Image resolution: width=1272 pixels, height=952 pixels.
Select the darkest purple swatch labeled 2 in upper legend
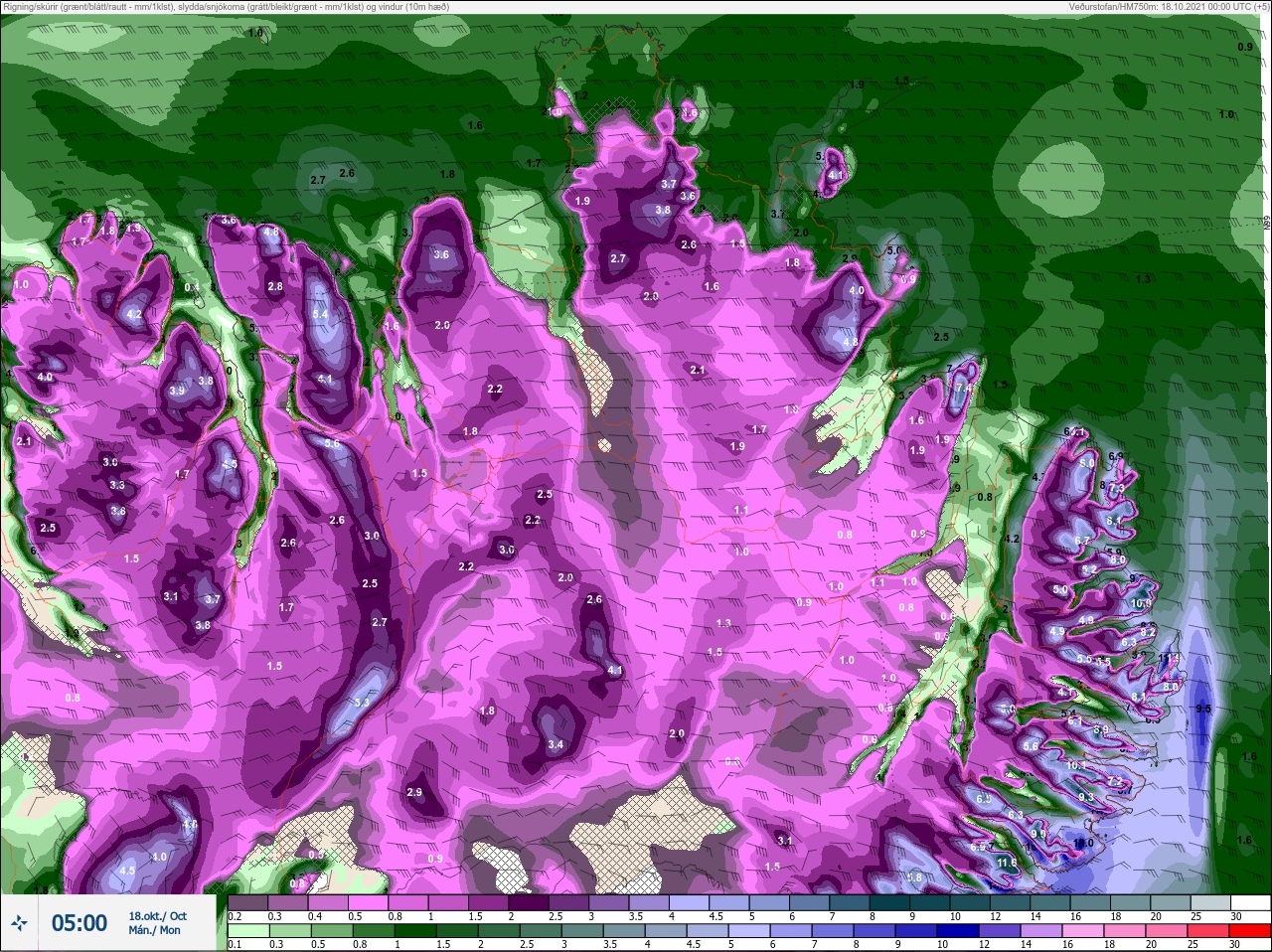point(529,903)
